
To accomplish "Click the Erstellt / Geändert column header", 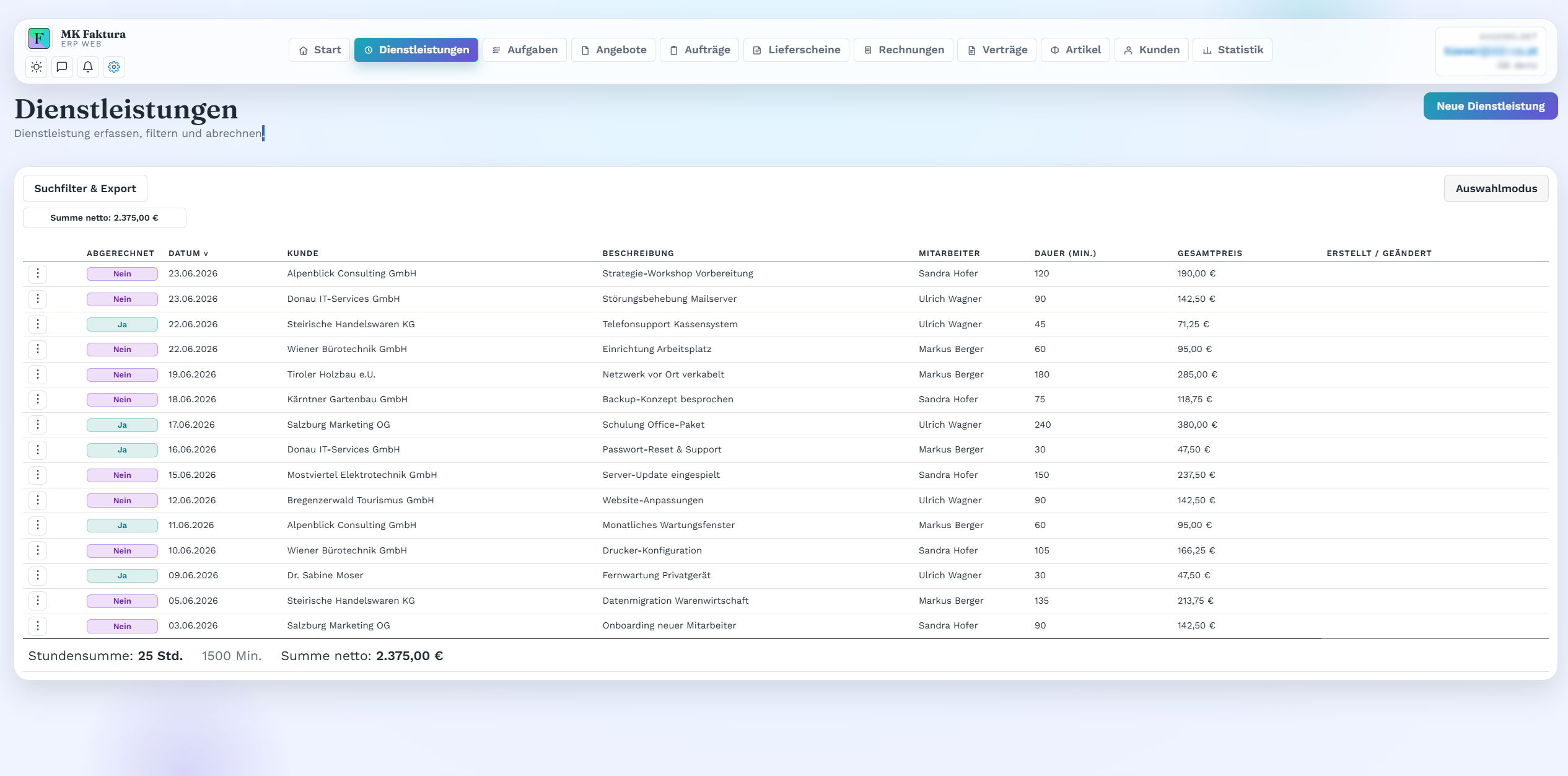I will point(1379,253).
